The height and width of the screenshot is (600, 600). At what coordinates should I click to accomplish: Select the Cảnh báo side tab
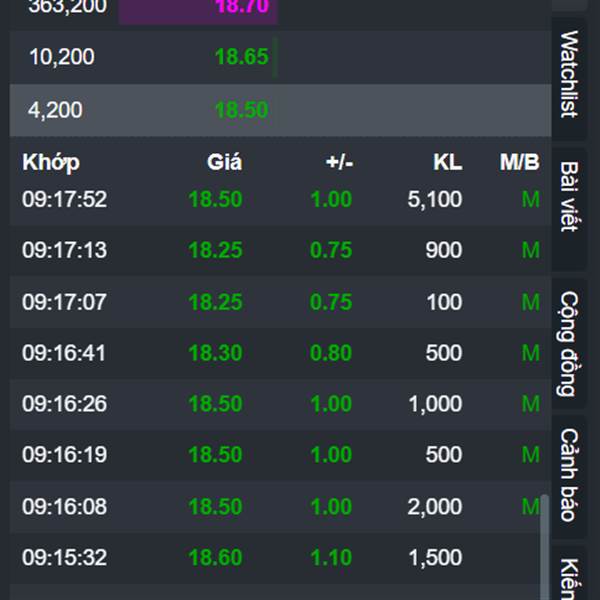[x=569, y=474]
